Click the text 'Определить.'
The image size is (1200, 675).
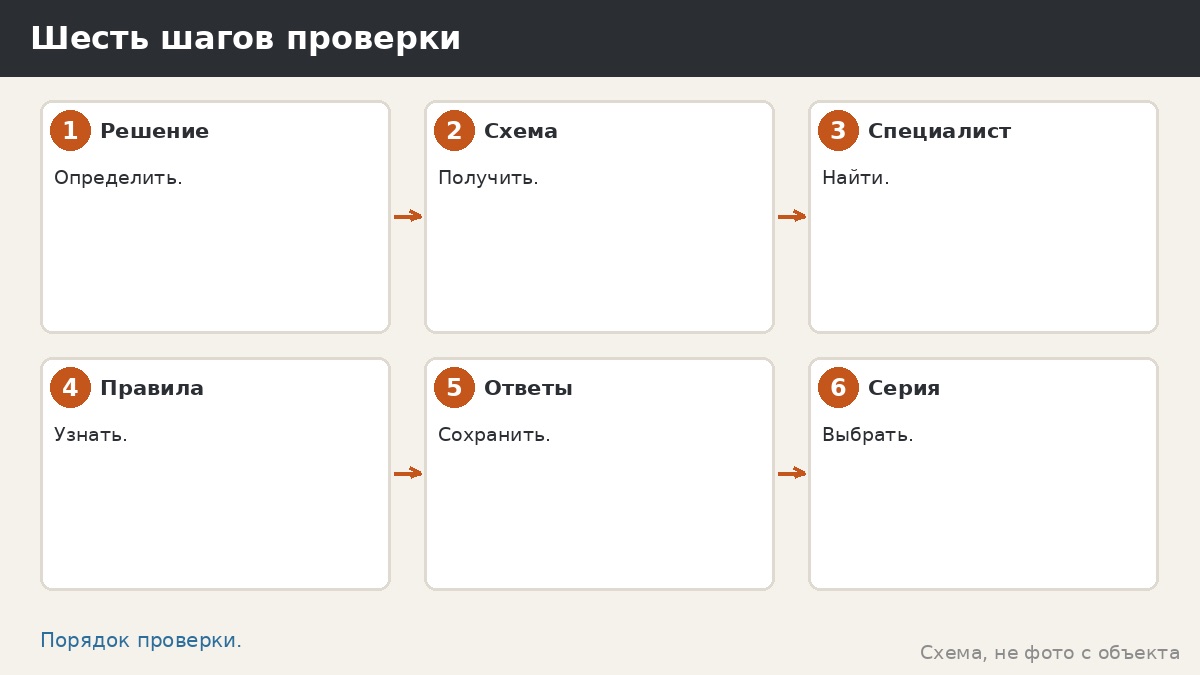118,178
